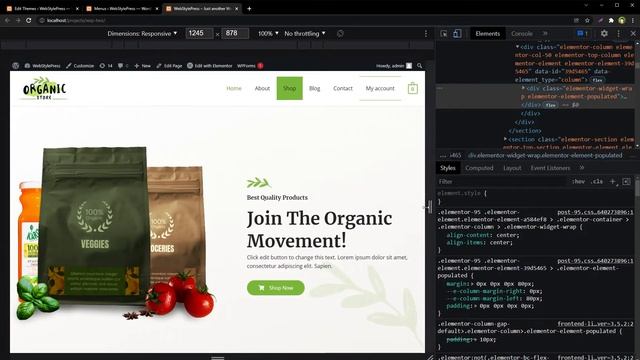Open the Shop menu item
The width and height of the screenshot is (640, 360).
[289, 88]
